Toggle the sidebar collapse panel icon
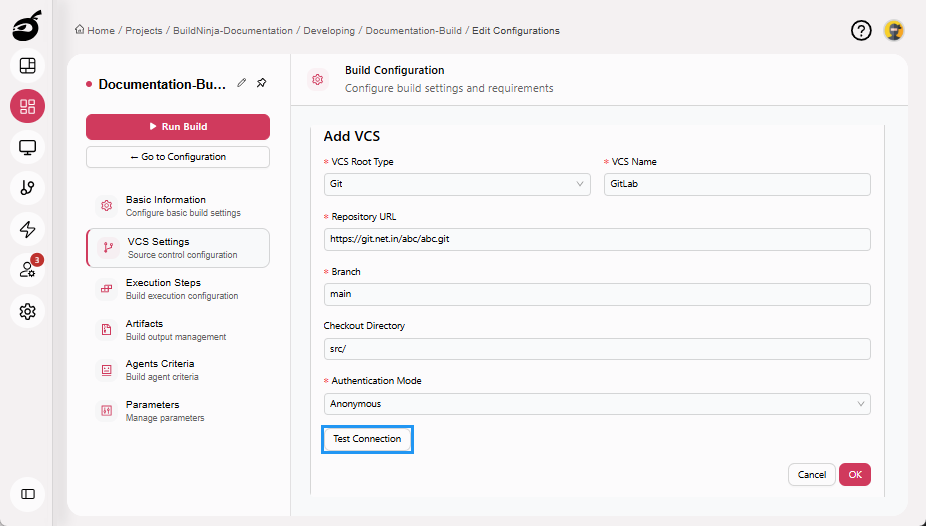Image resolution: width=926 pixels, height=526 pixels. point(27,494)
